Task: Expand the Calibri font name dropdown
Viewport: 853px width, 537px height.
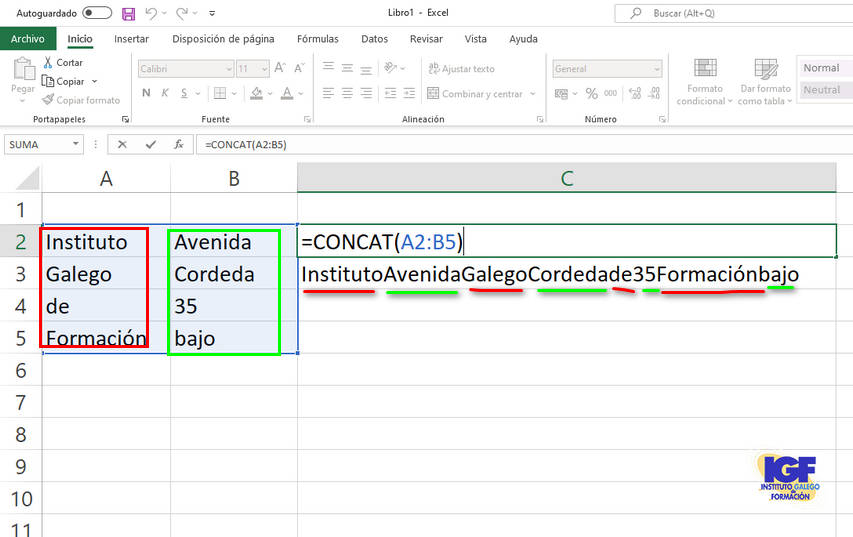Action: click(x=225, y=69)
